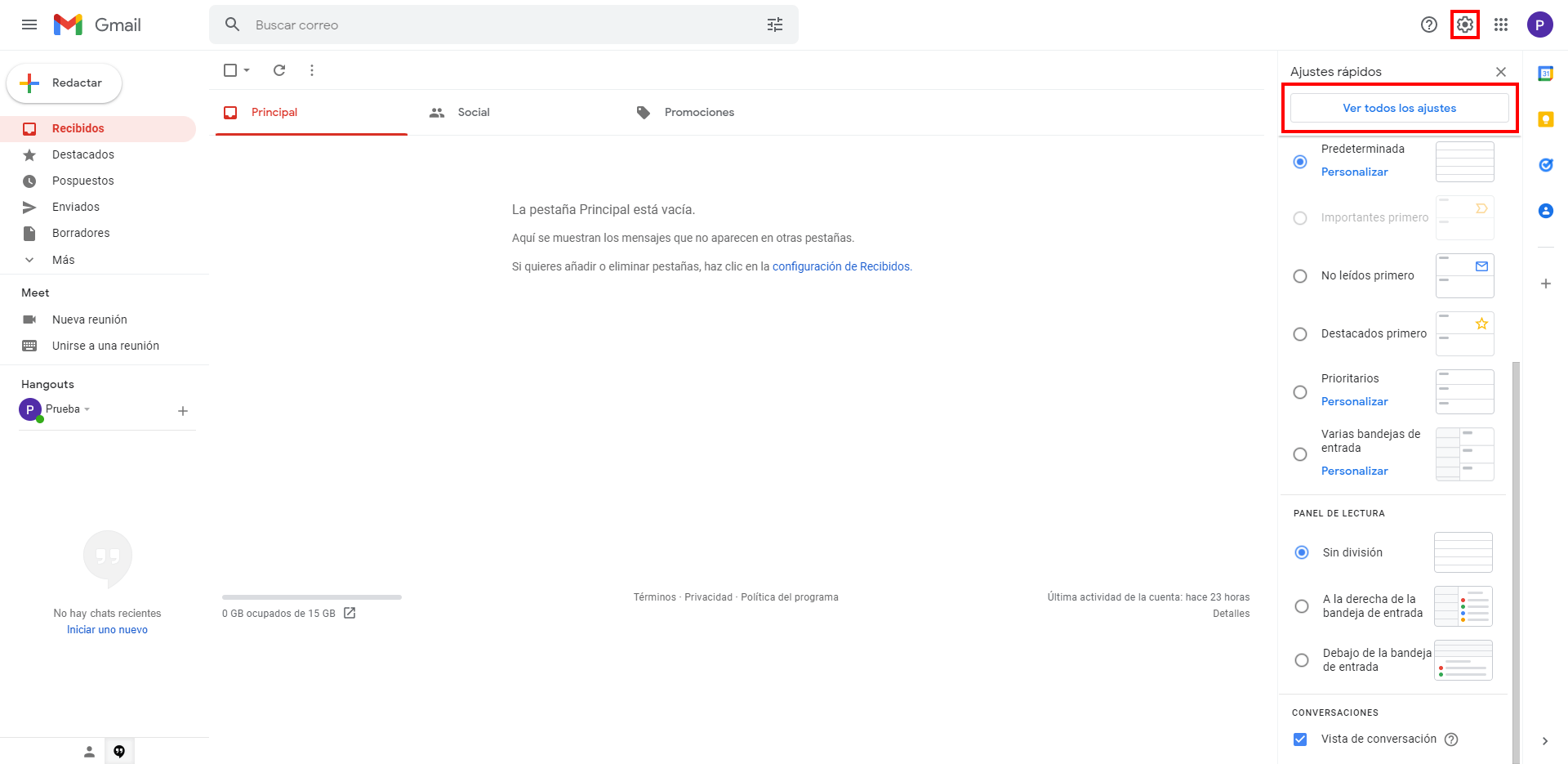Screen dimensions: 1568x764
Task: Open the Help question mark icon
Action: 1429,25
